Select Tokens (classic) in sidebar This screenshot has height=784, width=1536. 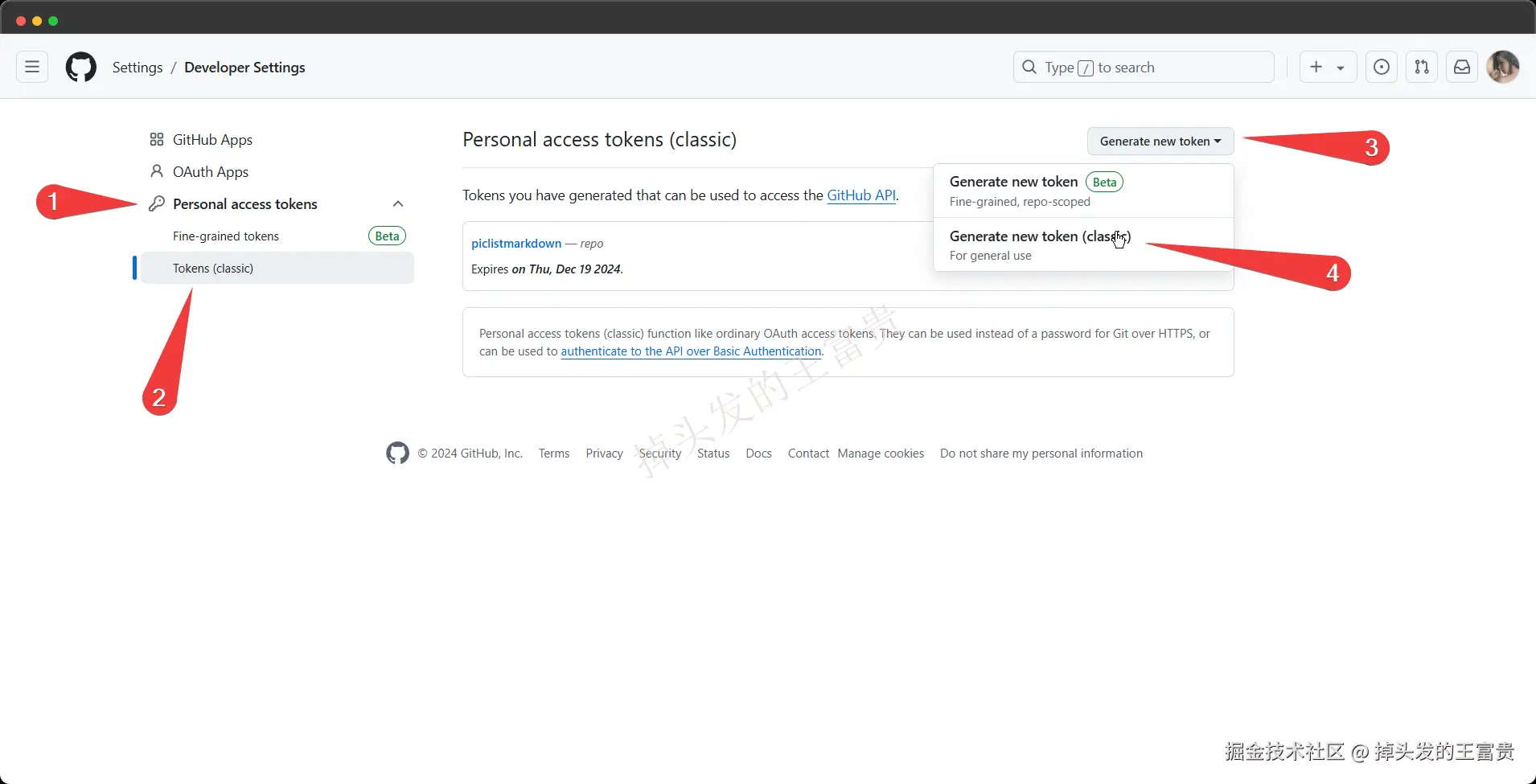pos(213,269)
